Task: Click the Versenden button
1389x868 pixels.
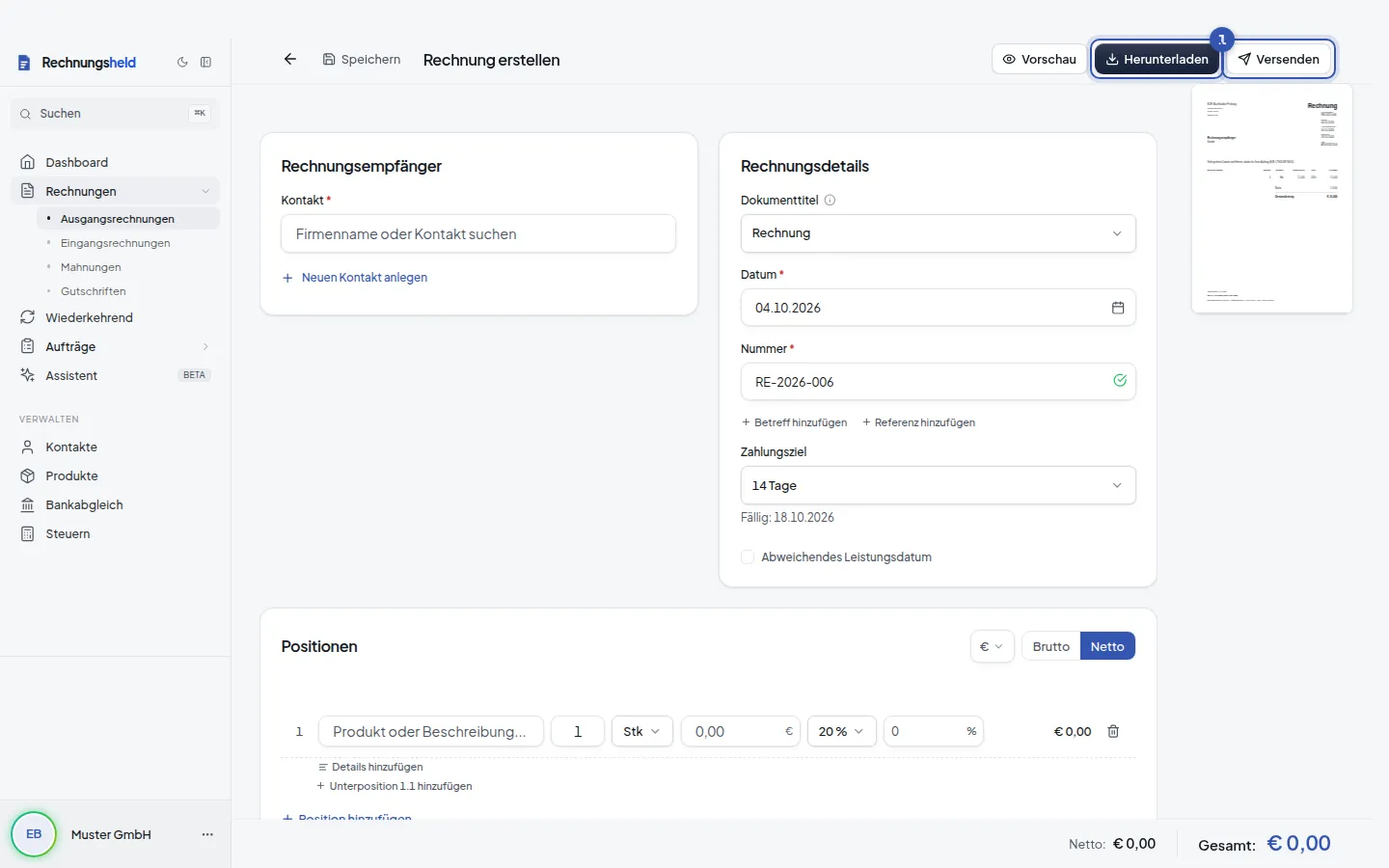Action: [x=1279, y=59]
